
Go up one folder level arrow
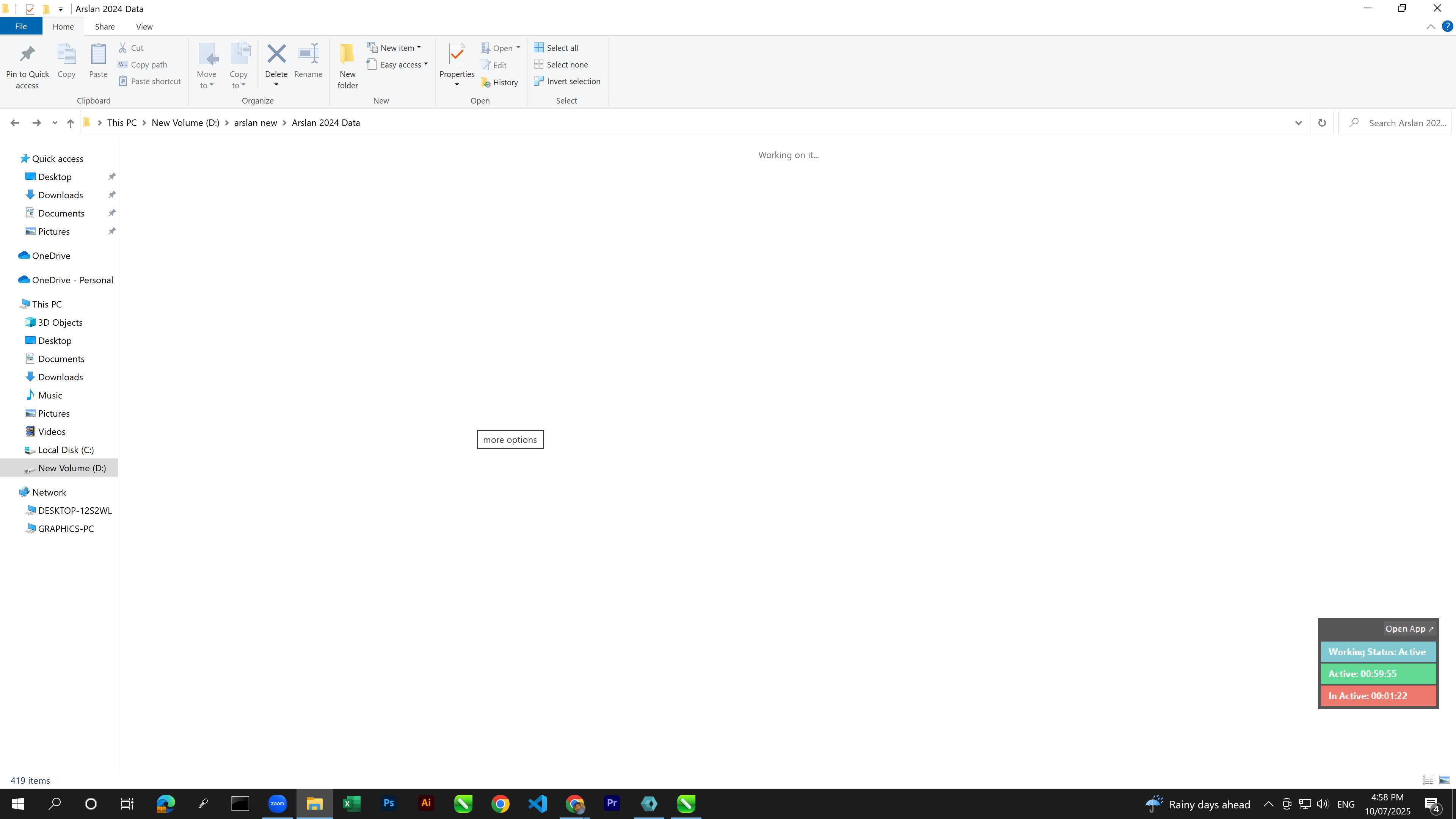click(x=70, y=122)
